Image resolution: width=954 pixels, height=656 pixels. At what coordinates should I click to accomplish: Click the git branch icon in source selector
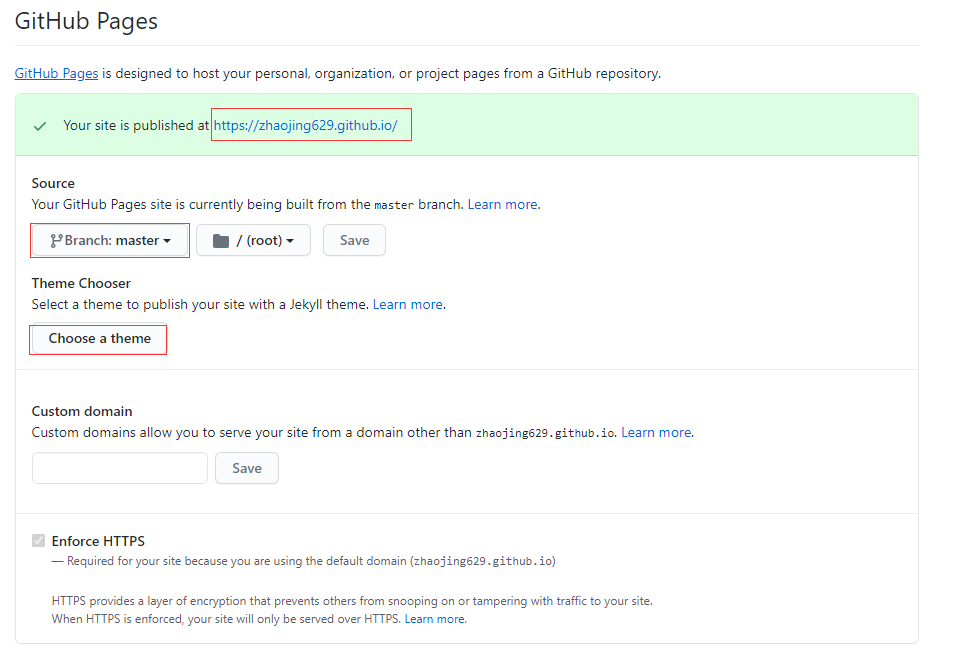[x=56, y=241]
